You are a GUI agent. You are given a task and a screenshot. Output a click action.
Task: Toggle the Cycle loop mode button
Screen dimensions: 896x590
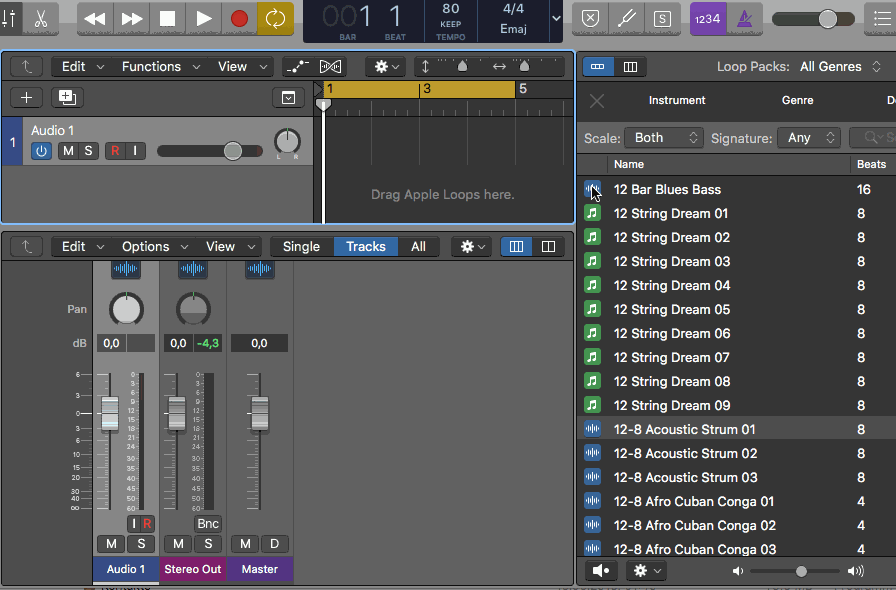(275, 18)
